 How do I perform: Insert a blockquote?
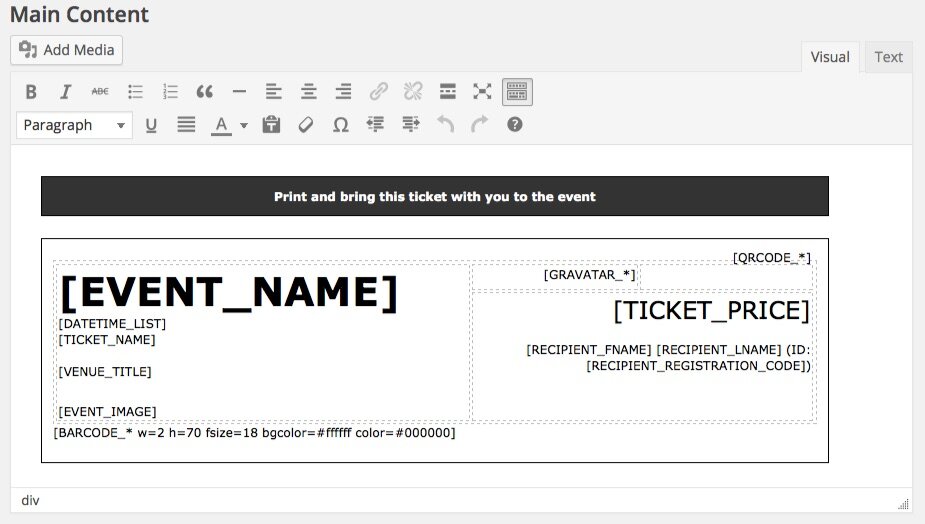coord(205,92)
